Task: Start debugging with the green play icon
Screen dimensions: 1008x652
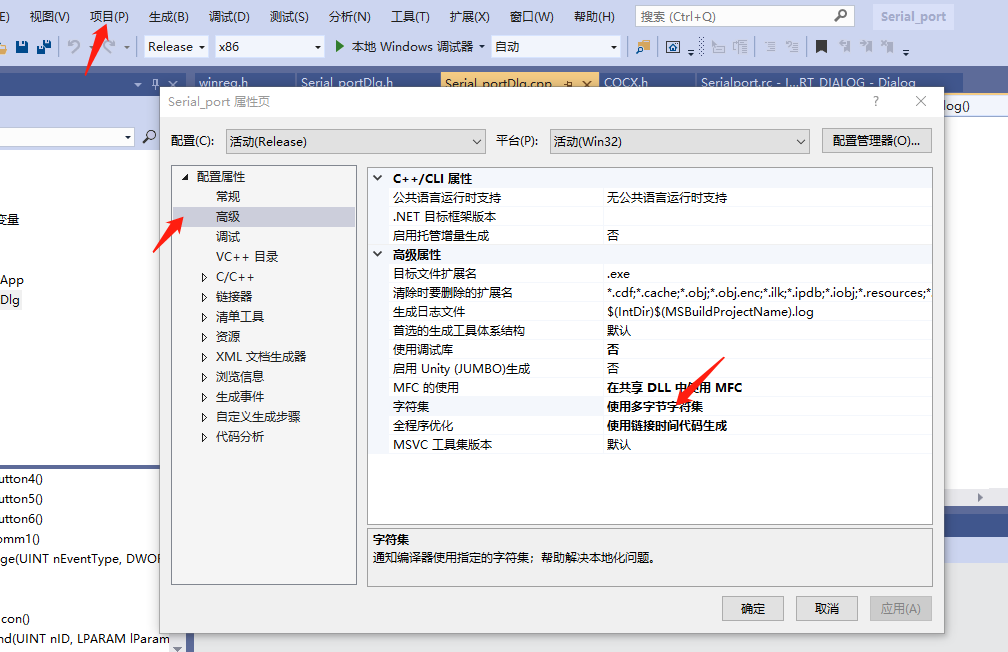Action: click(340, 46)
